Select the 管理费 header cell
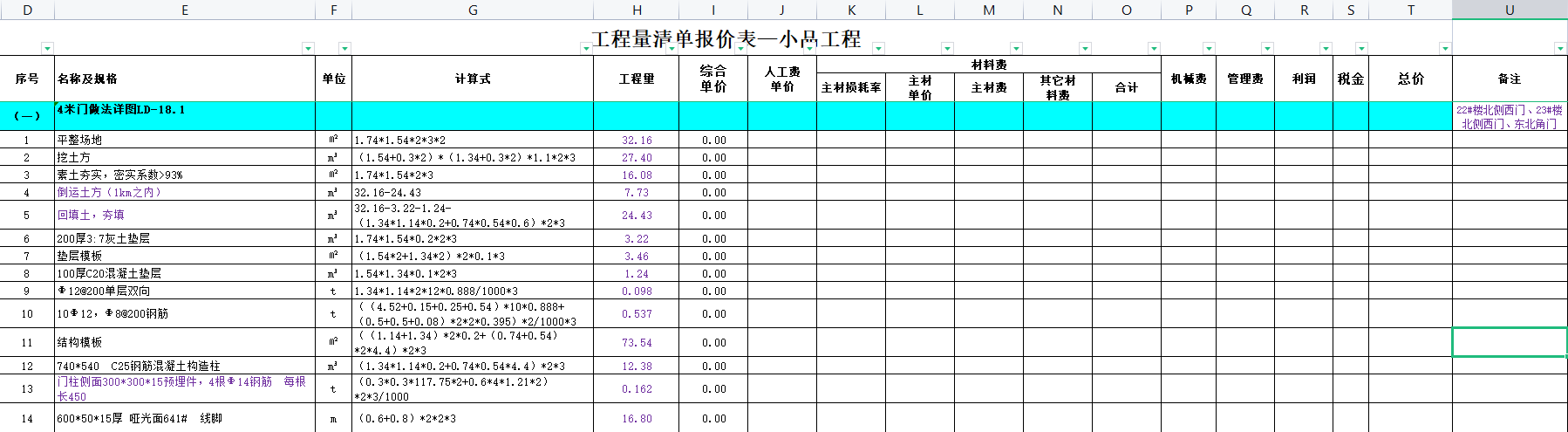 click(1245, 79)
